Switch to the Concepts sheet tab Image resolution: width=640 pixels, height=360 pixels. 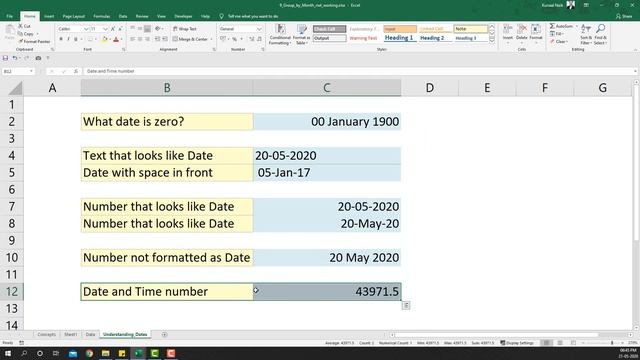(47, 334)
